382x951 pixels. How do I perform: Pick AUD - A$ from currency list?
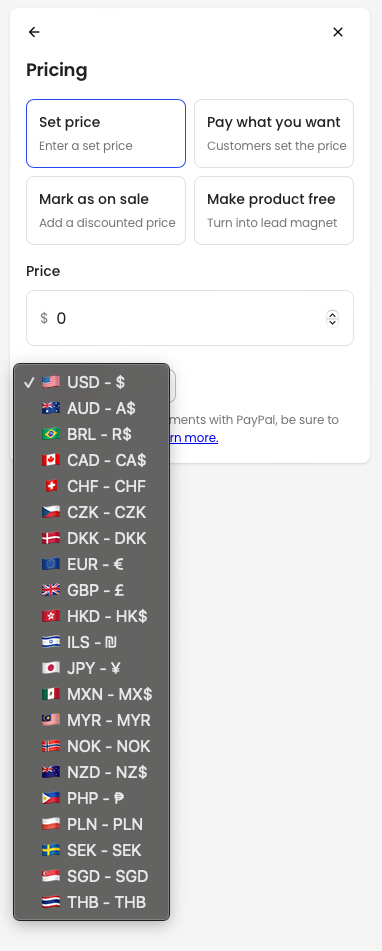pos(92,408)
